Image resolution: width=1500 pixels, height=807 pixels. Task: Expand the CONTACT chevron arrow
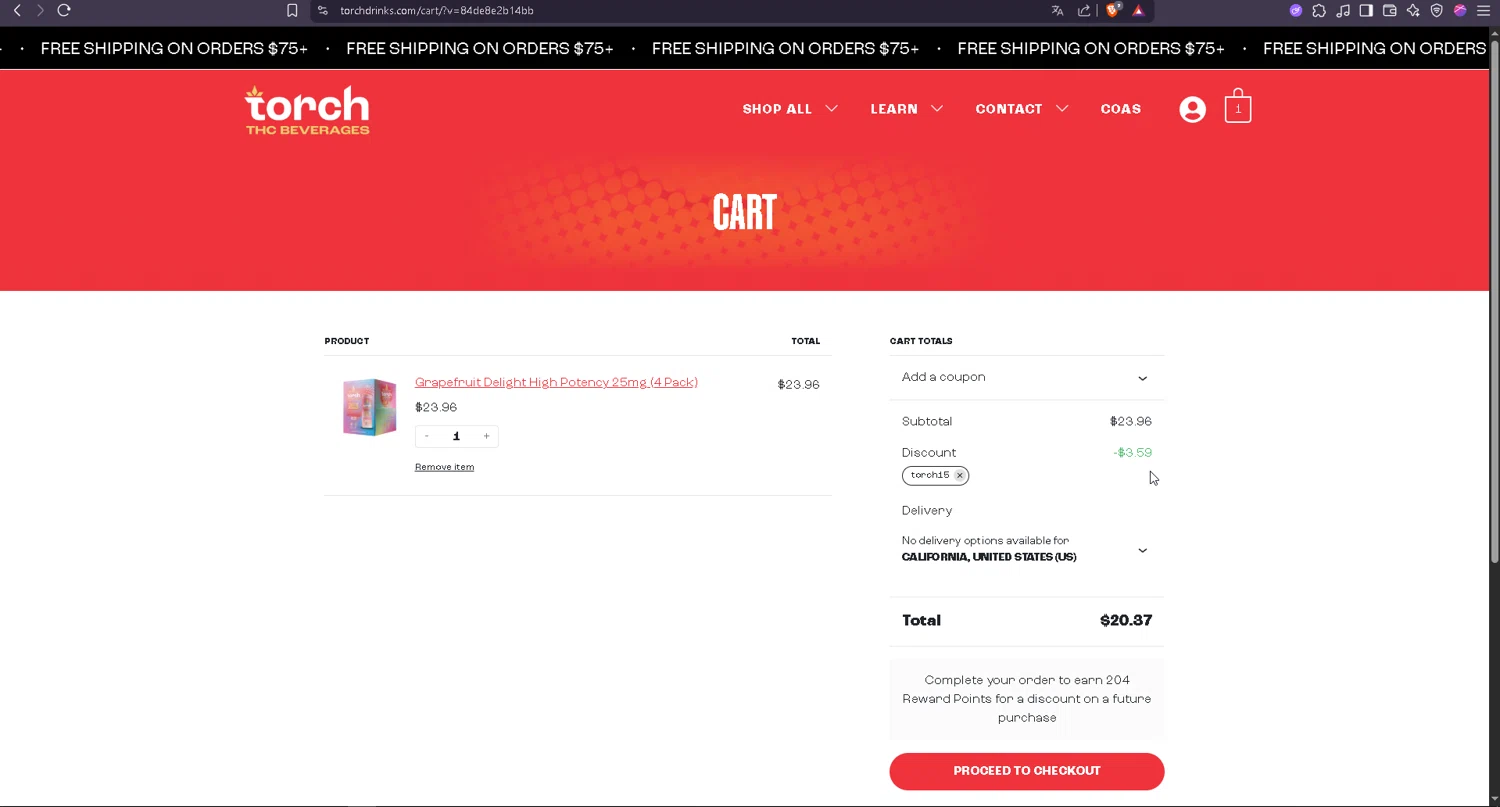[x=1062, y=109]
